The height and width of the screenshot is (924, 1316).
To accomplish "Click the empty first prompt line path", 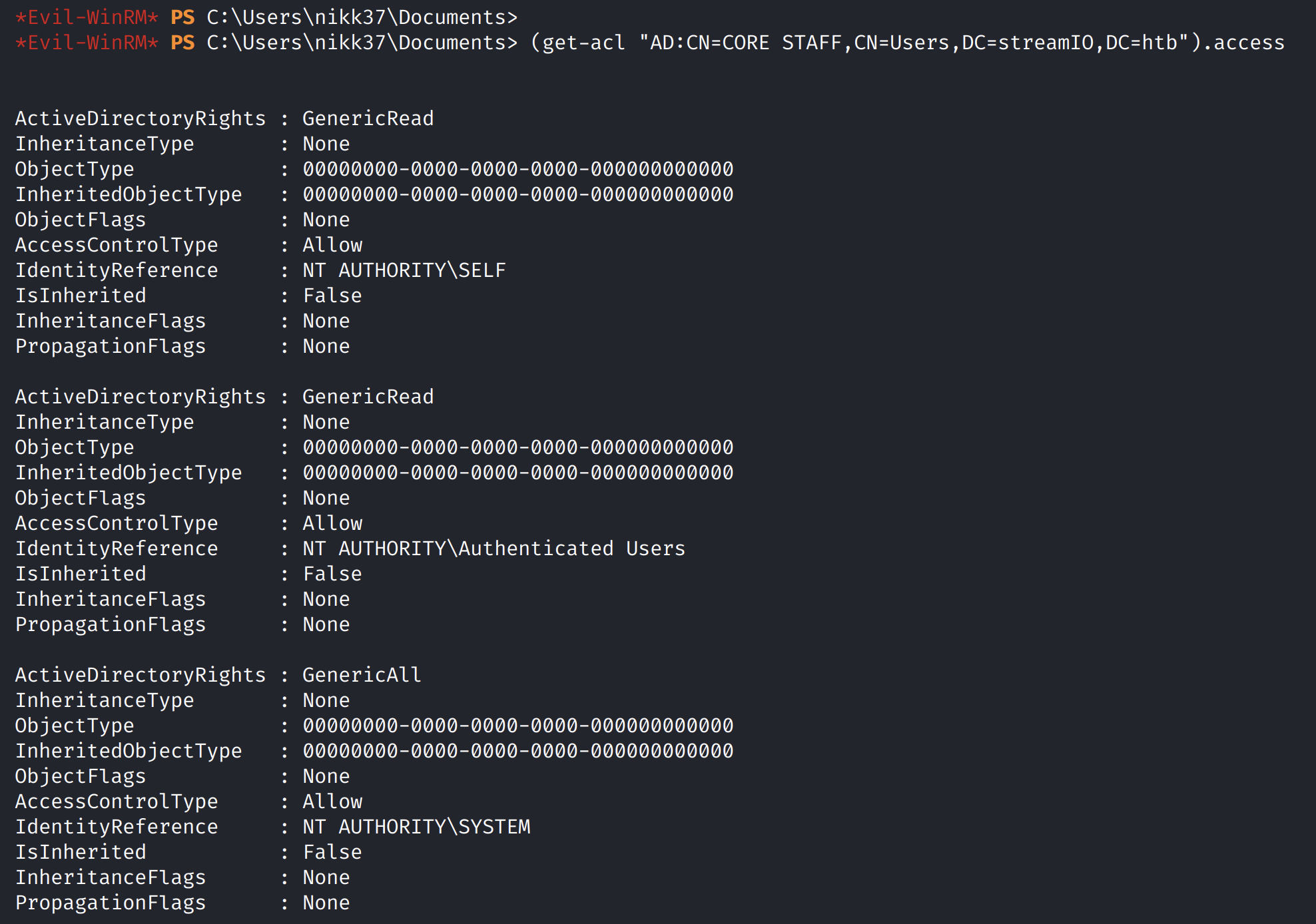I will coord(362,17).
